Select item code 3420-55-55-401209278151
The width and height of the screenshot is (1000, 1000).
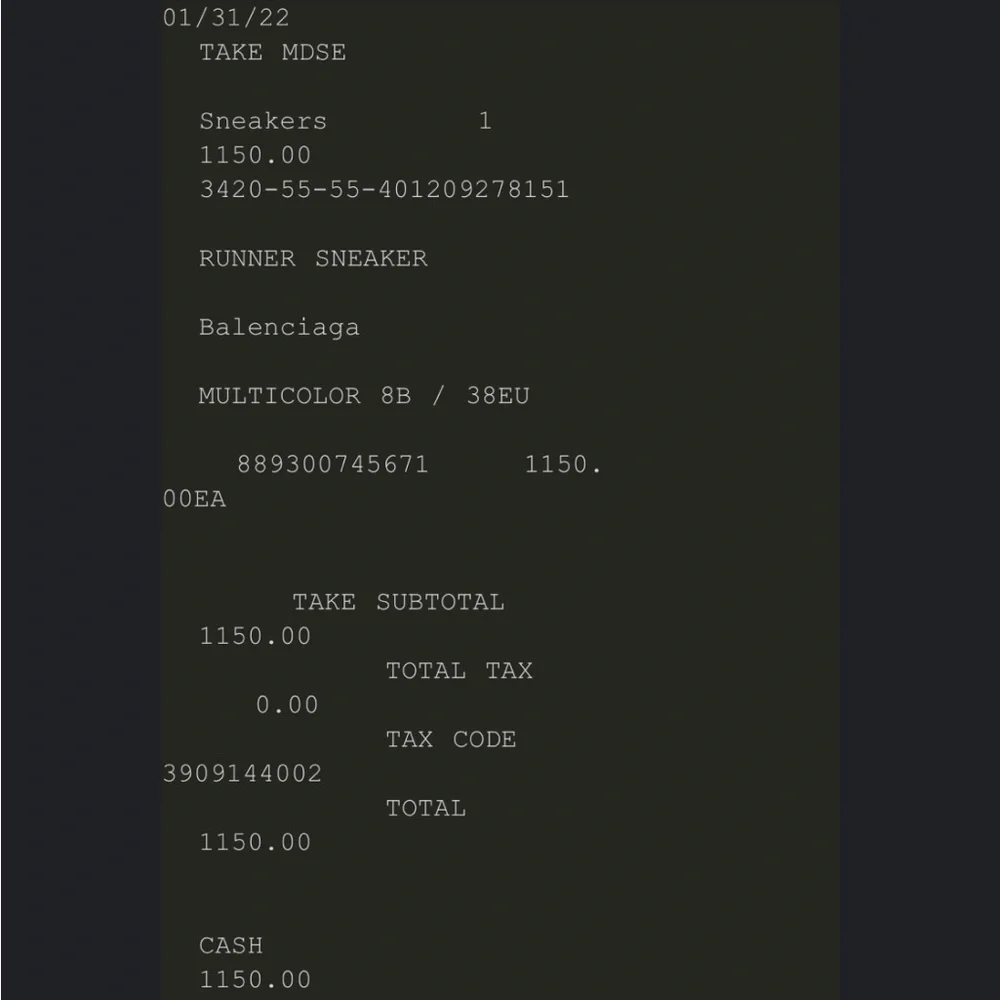pos(384,190)
